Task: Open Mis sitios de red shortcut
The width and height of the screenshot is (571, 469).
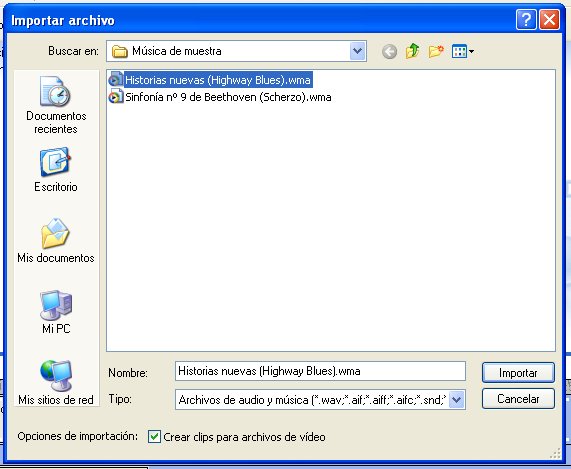Action: click(56, 382)
